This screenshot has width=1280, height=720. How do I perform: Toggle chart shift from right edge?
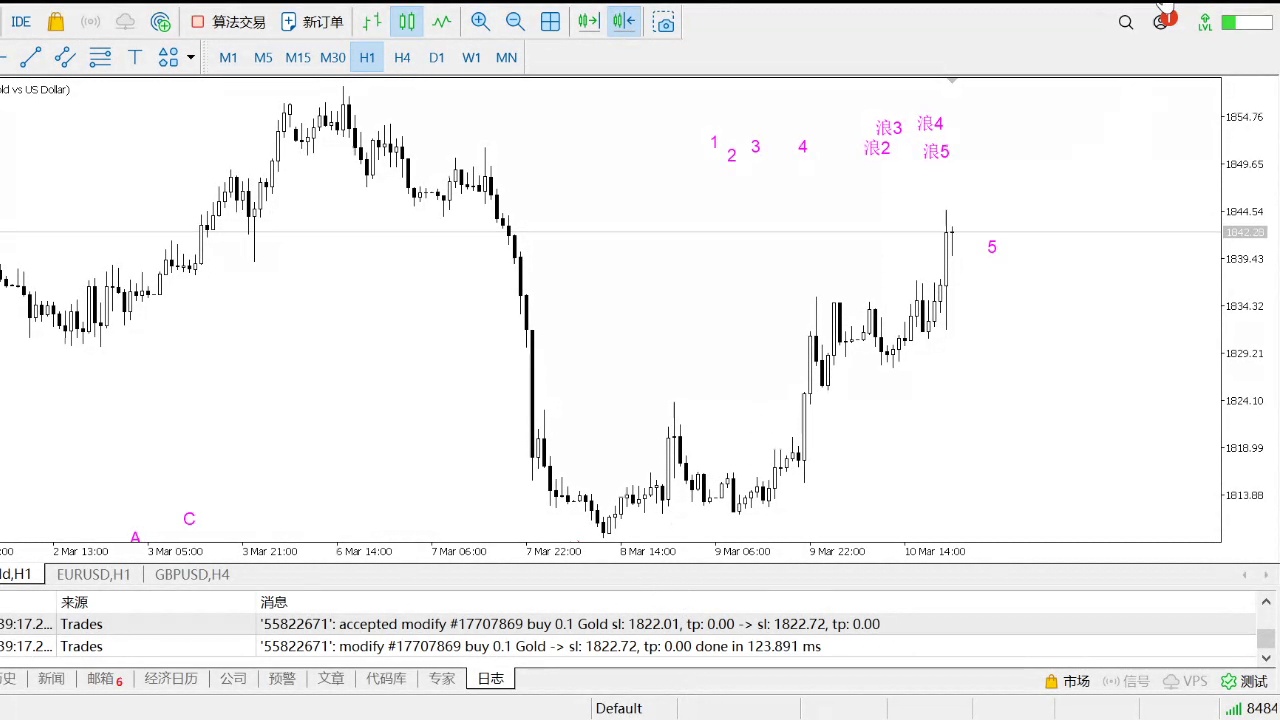click(624, 22)
